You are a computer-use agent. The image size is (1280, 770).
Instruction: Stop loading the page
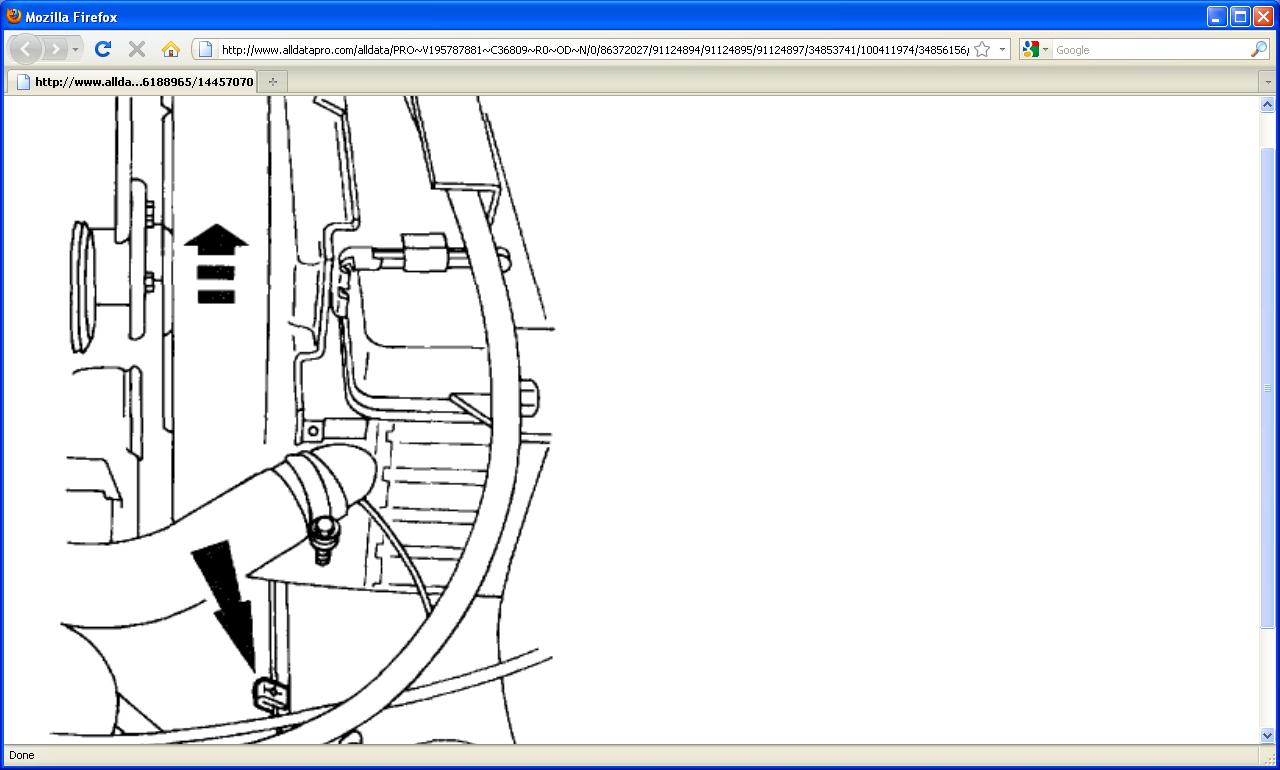coord(137,49)
